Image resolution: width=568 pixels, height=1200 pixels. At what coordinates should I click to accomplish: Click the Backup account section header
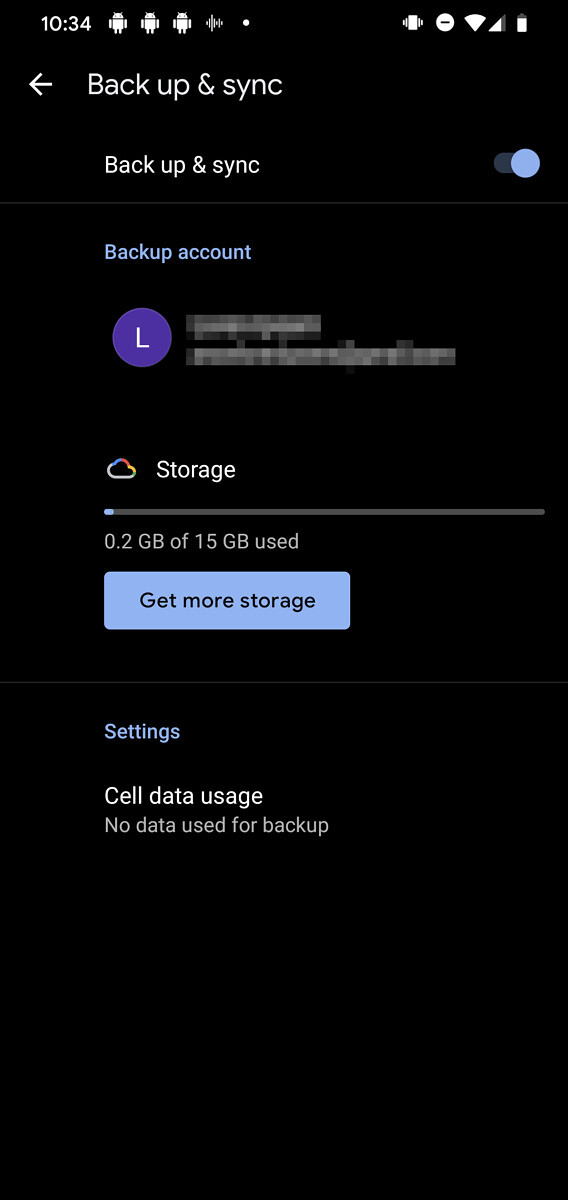click(178, 252)
